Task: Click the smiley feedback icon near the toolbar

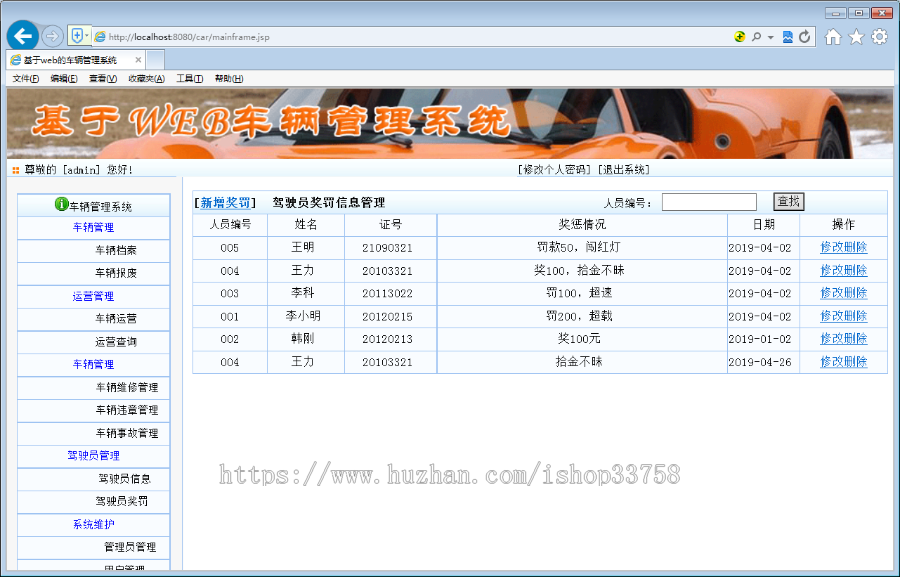Action: [x=740, y=36]
